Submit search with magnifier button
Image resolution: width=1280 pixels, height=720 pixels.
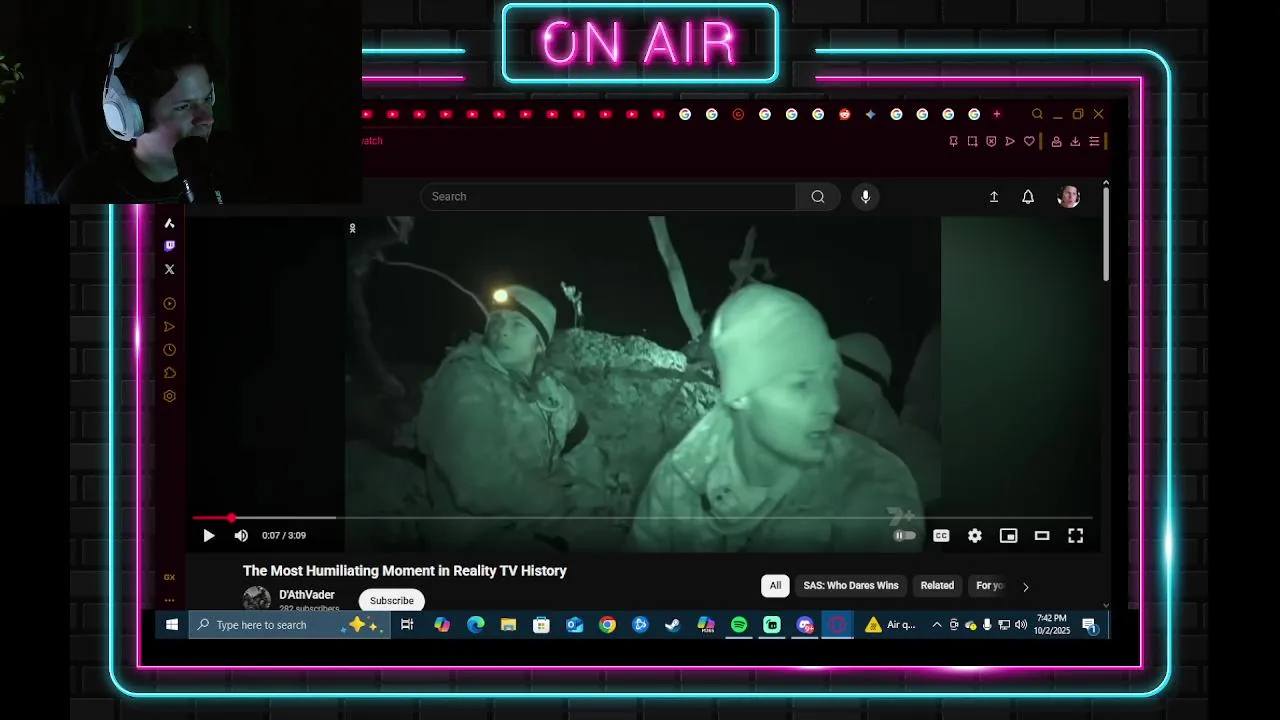818,197
